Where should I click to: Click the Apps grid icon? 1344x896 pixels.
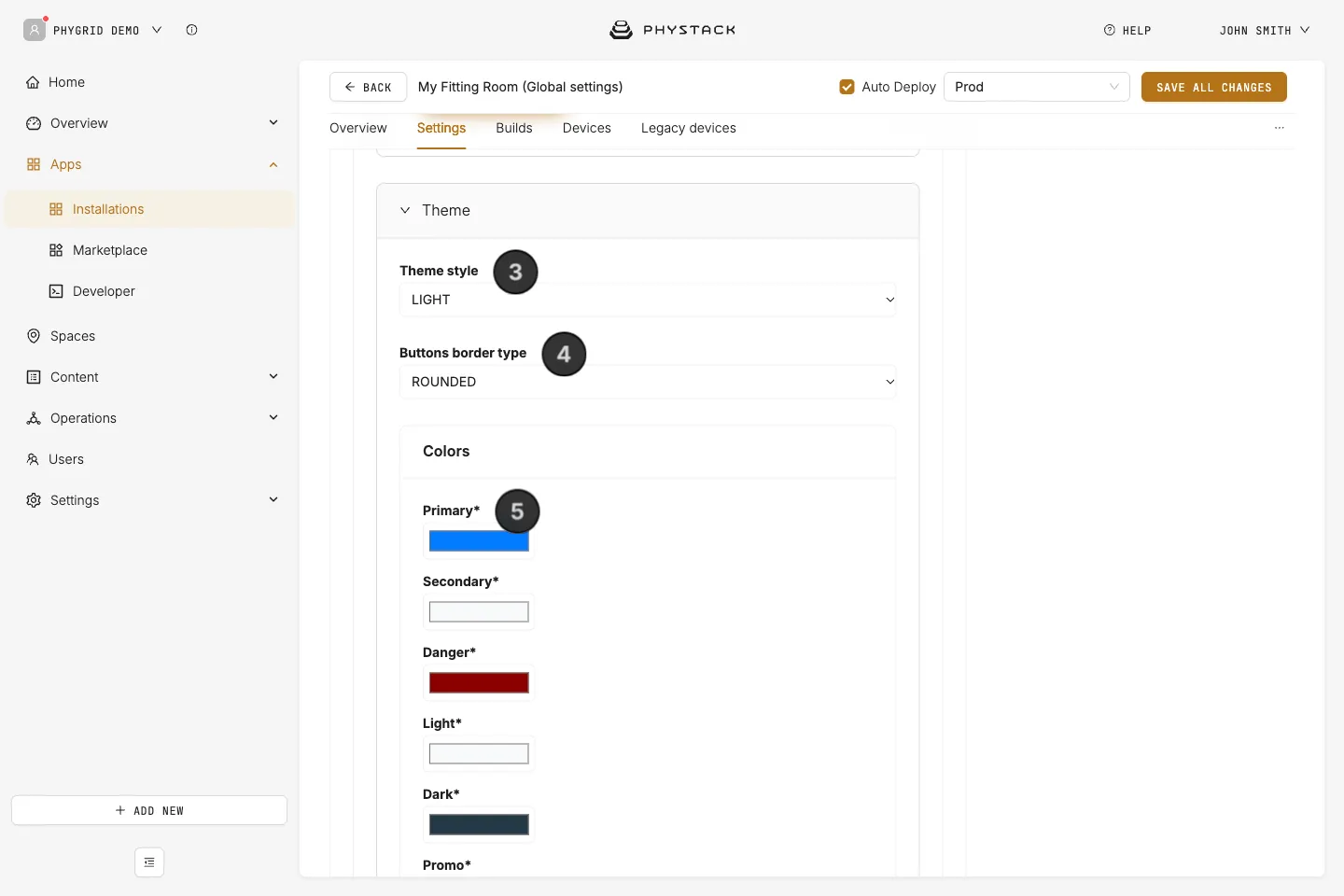coord(34,164)
